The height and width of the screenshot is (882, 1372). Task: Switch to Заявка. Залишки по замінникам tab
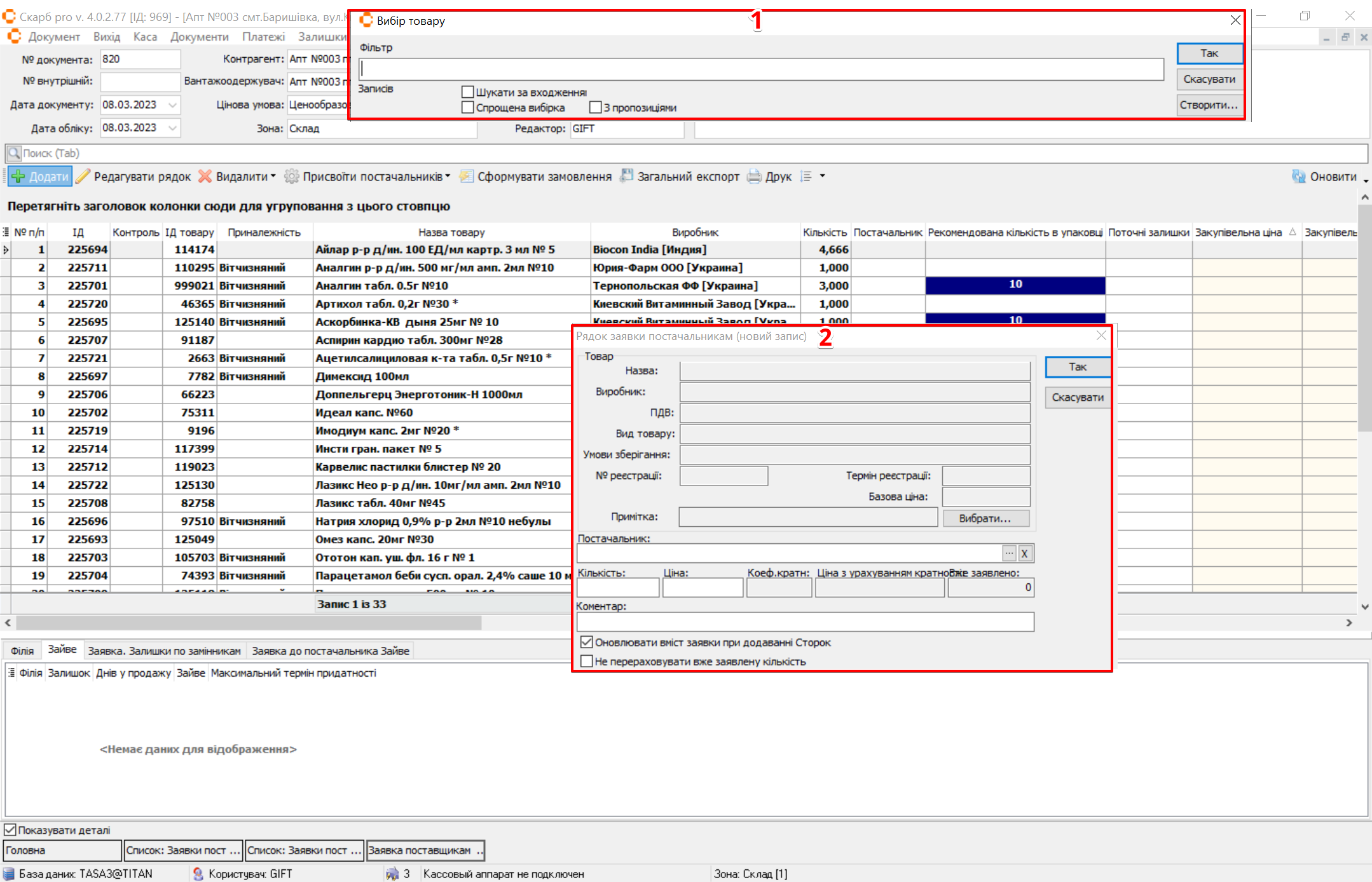(164, 651)
